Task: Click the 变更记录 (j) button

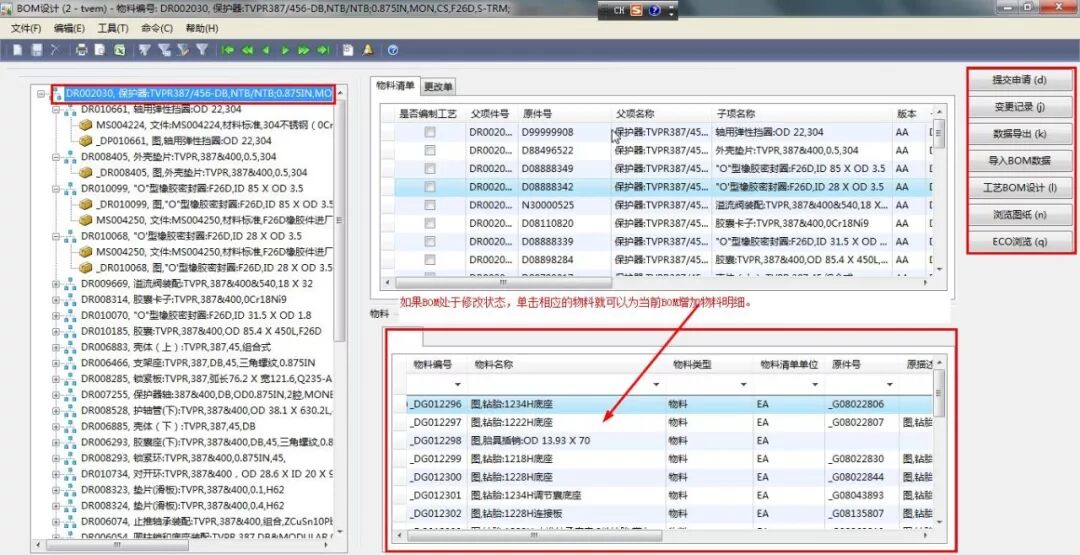Action: click(1019, 107)
